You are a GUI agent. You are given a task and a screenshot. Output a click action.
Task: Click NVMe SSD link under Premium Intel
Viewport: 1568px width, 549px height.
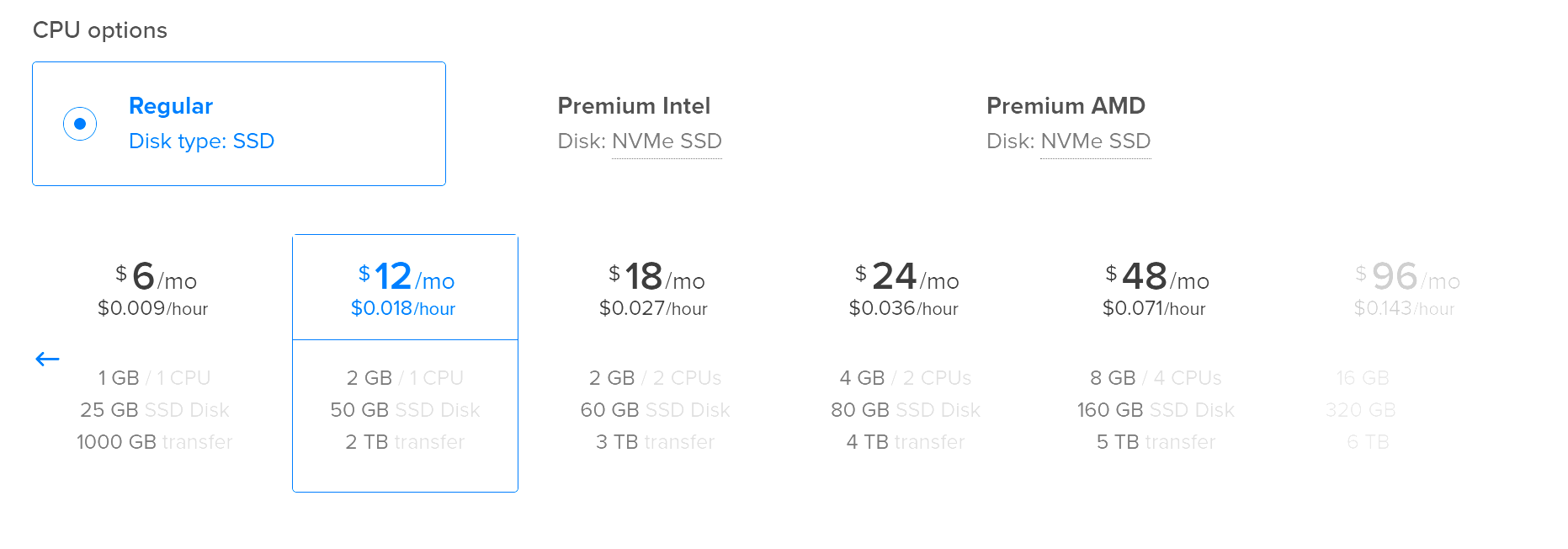pyautogui.click(x=667, y=141)
